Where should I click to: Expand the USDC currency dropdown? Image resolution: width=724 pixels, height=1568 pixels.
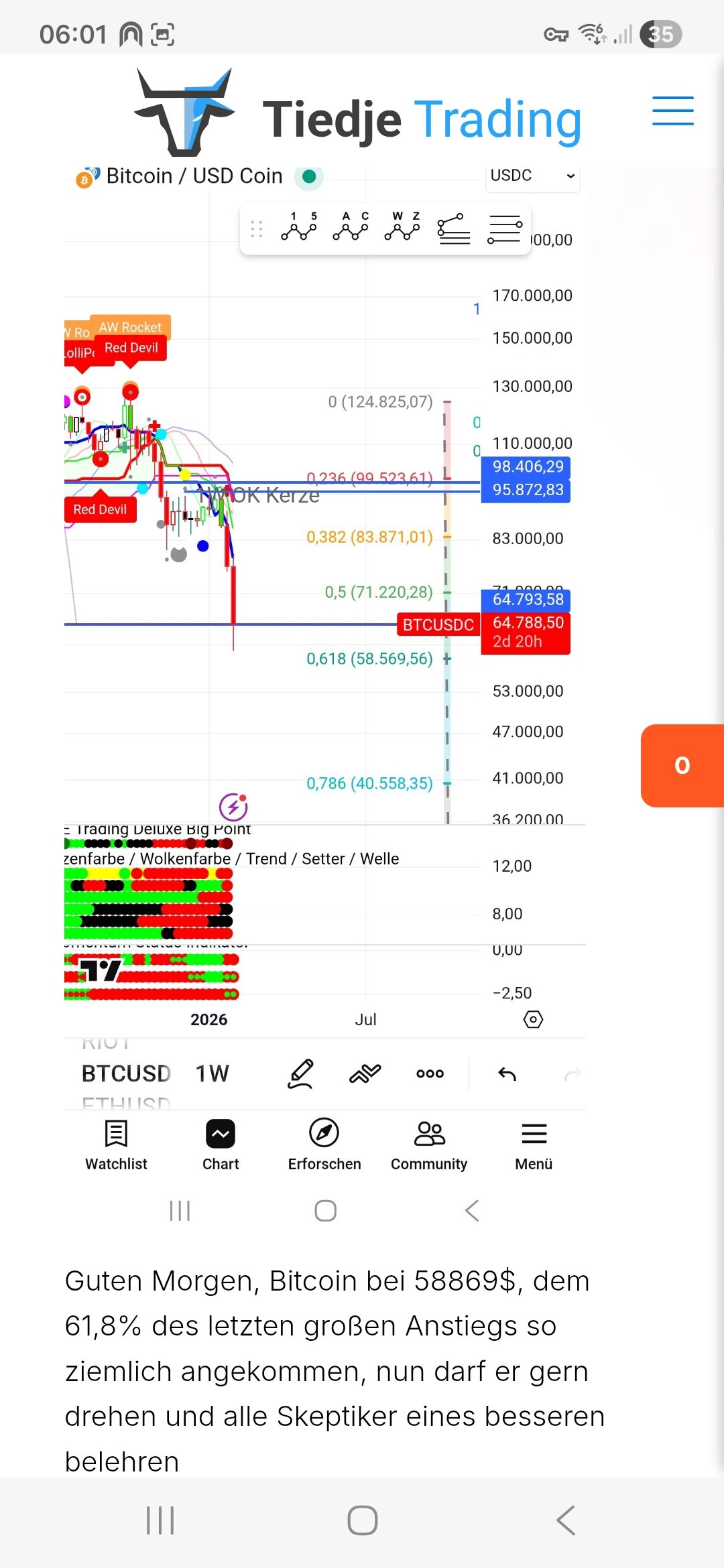pos(532,176)
